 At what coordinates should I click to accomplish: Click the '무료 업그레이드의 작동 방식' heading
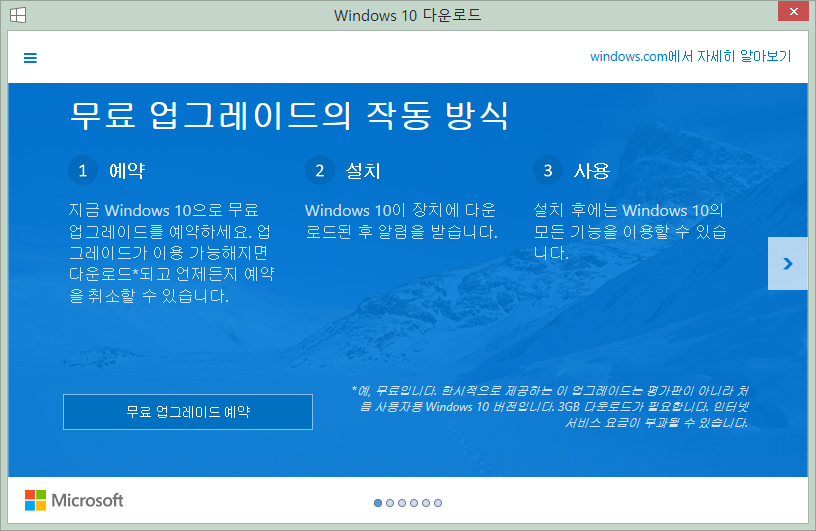pyautogui.click(x=289, y=114)
